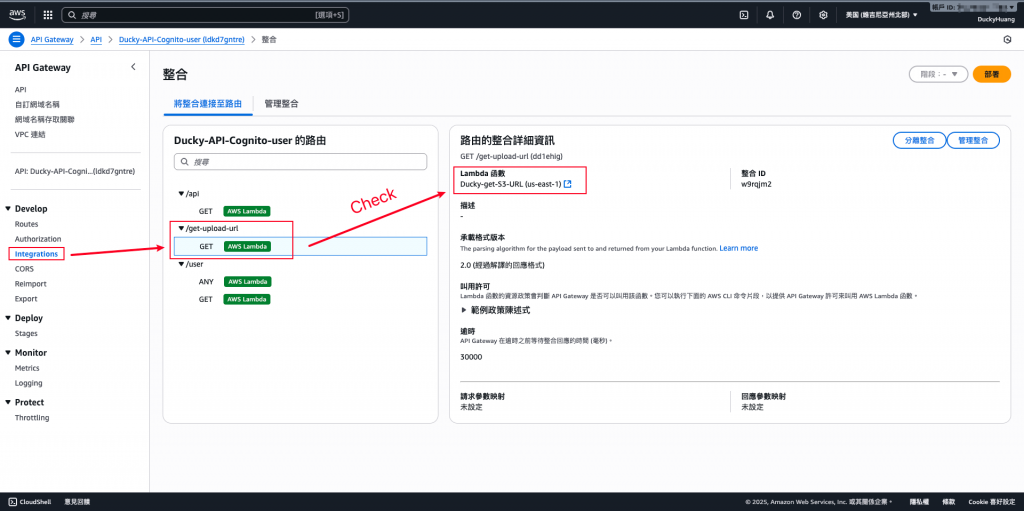Image resolution: width=1024 pixels, height=511 pixels.
Task: Open the services grid menu icon
Action: [48, 14]
